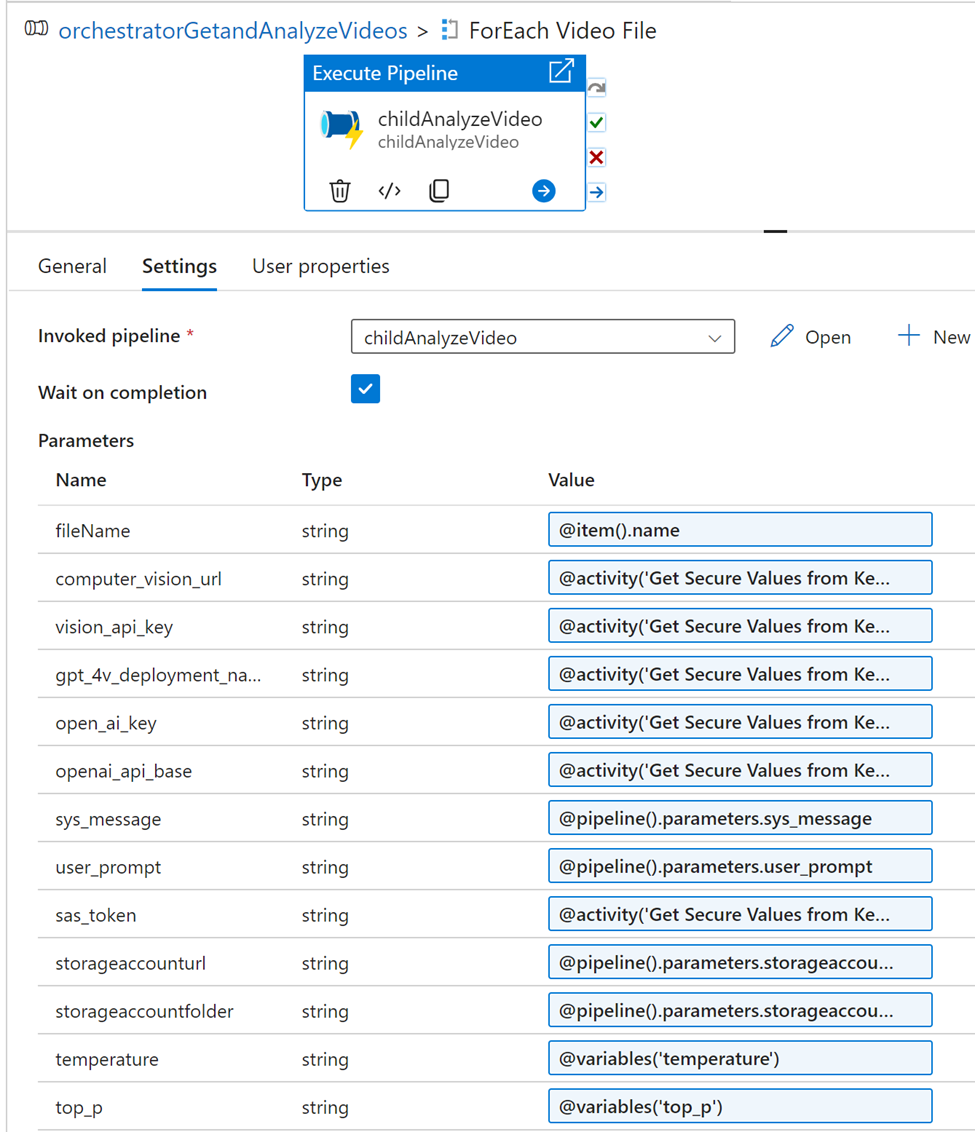Click the ForEach icon beside ForEach Video File
The image size is (975, 1132).
pyautogui.click(x=450, y=30)
